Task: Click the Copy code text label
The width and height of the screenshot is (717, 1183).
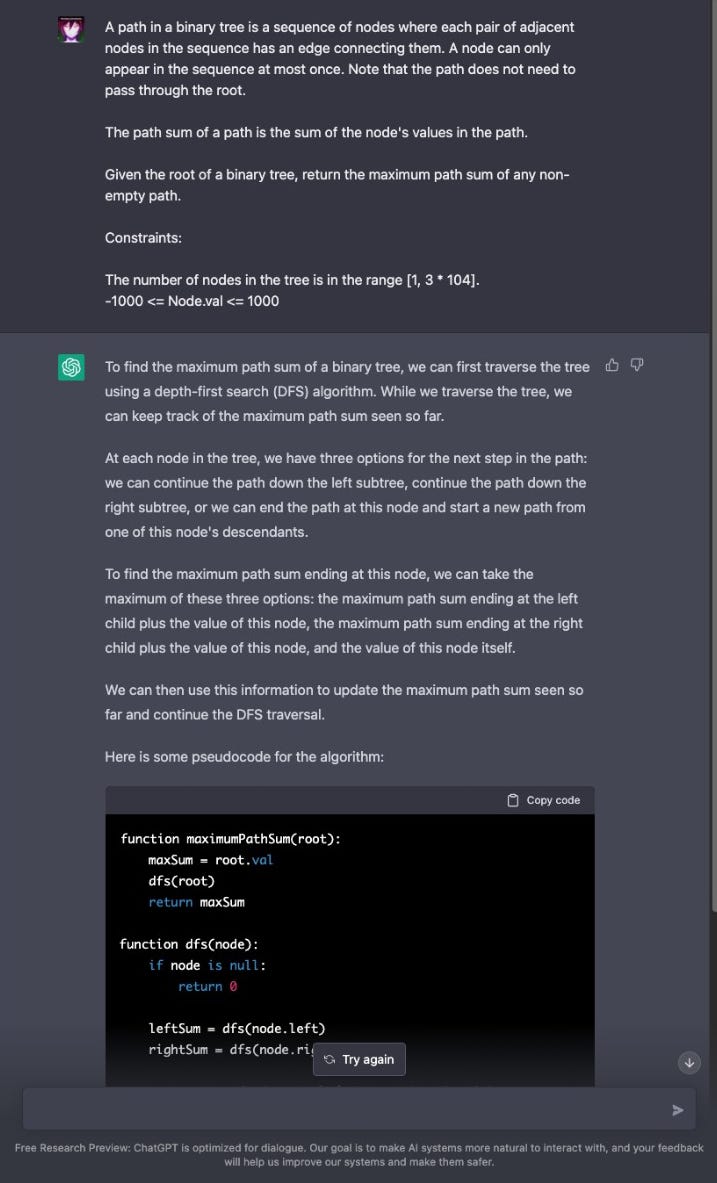Action: (x=553, y=800)
